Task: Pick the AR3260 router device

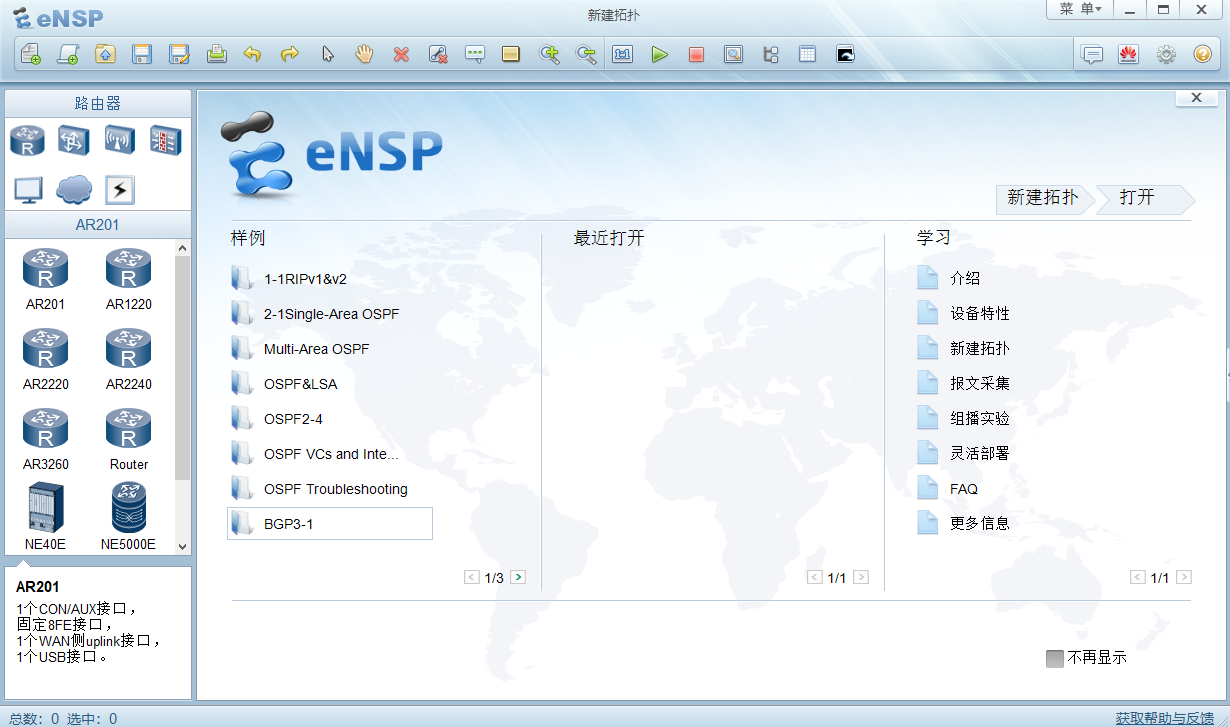Action: [45, 440]
